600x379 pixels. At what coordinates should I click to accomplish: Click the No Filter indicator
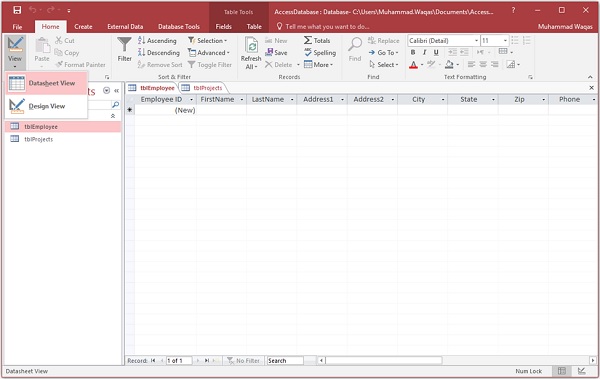[243, 361]
